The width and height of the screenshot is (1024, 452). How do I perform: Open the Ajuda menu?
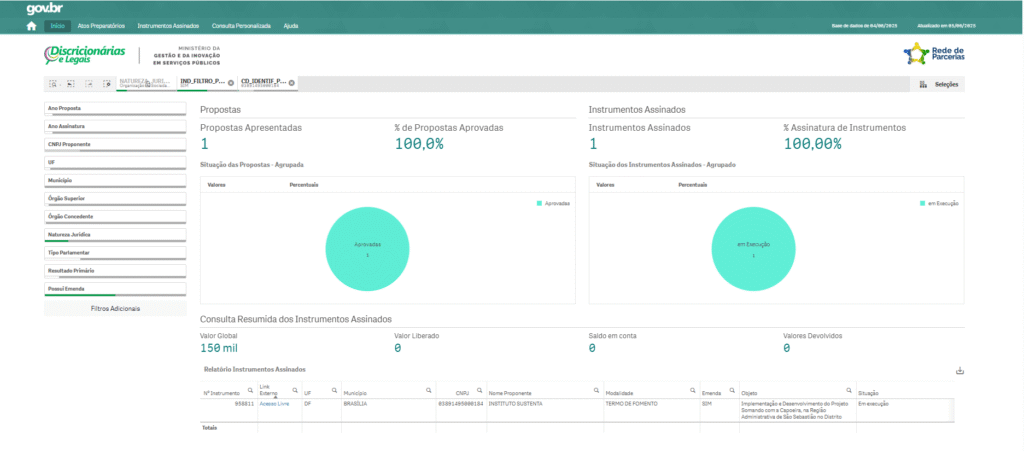(x=291, y=26)
